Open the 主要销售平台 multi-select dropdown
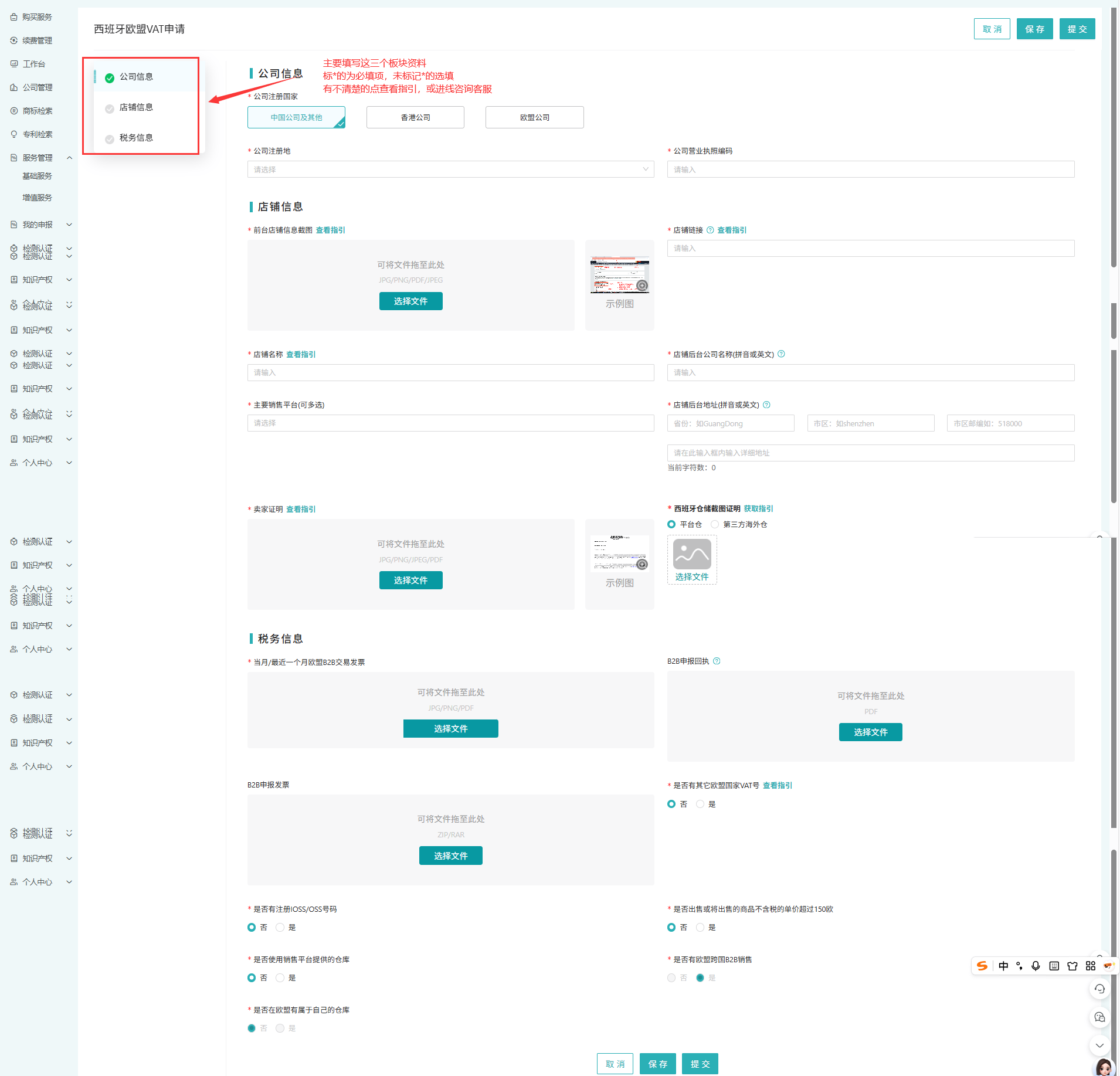The image size is (1120, 1076). [x=450, y=423]
